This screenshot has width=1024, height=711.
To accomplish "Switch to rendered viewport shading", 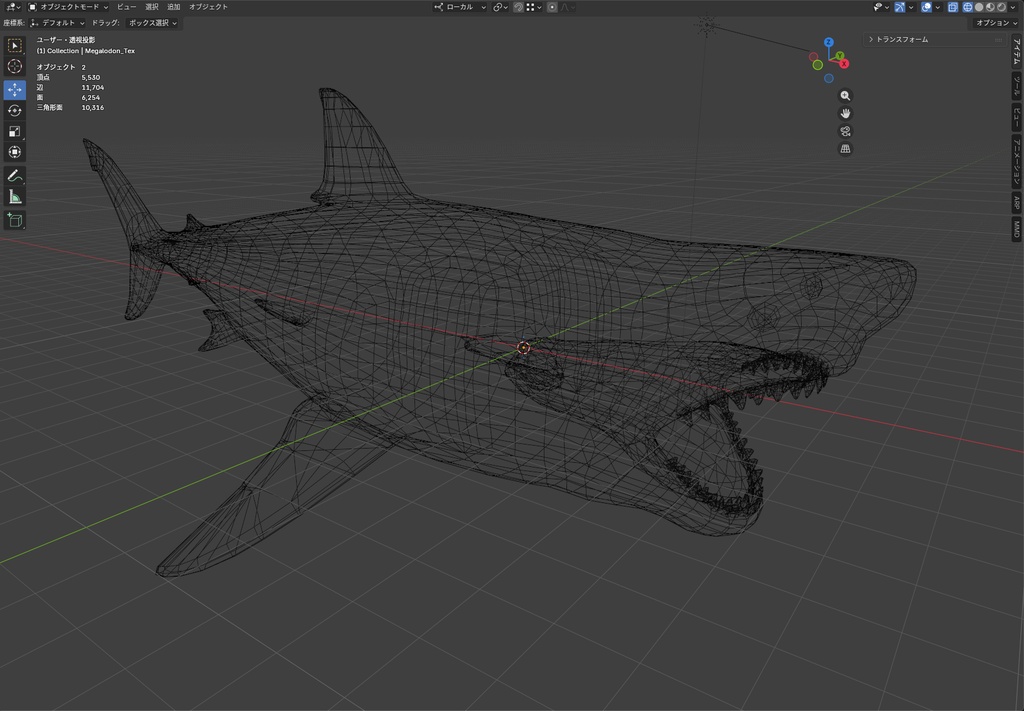I will (x=1001, y=7).
